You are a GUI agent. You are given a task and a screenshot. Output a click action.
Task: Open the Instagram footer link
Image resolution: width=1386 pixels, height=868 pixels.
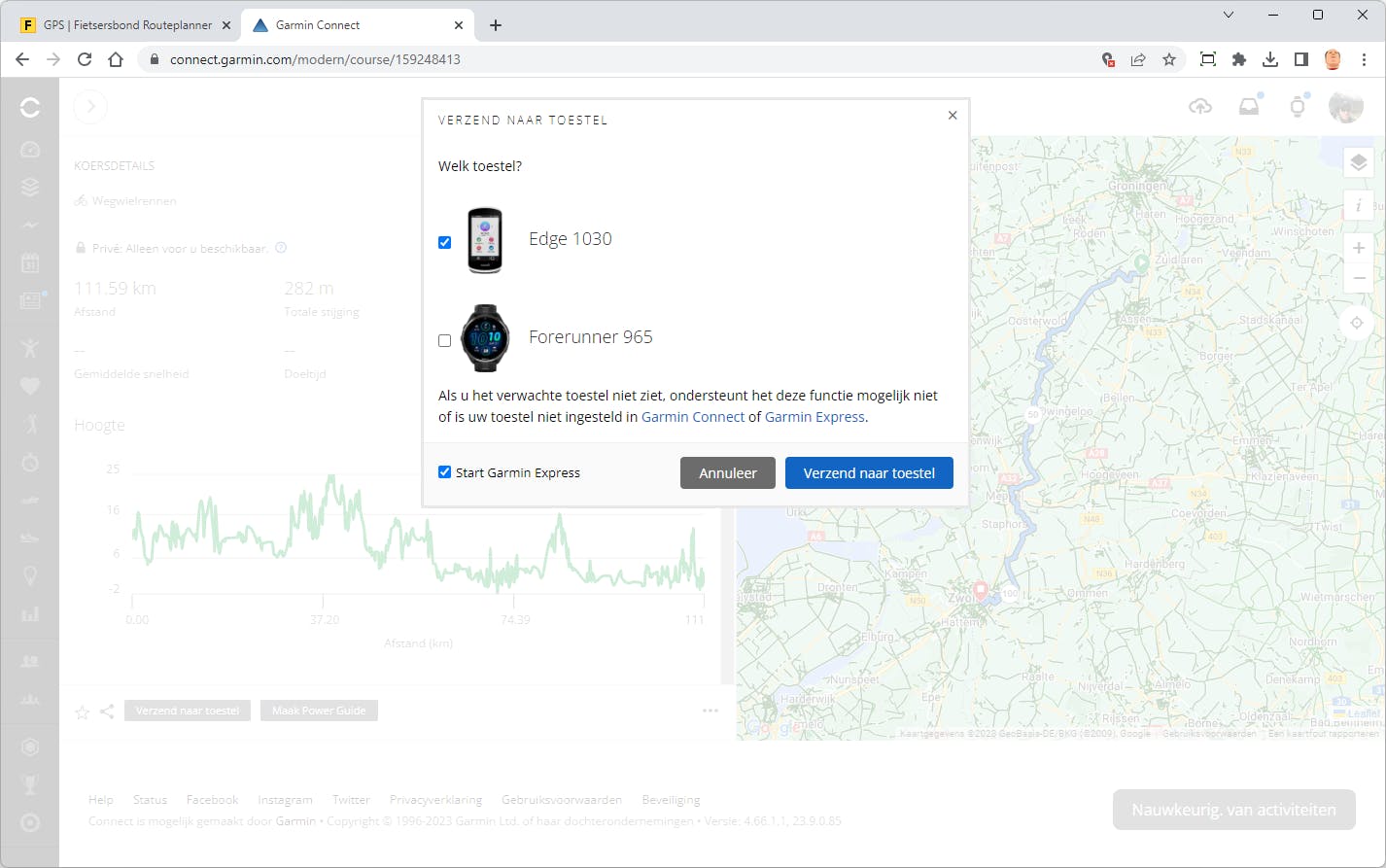click(285, 800)
